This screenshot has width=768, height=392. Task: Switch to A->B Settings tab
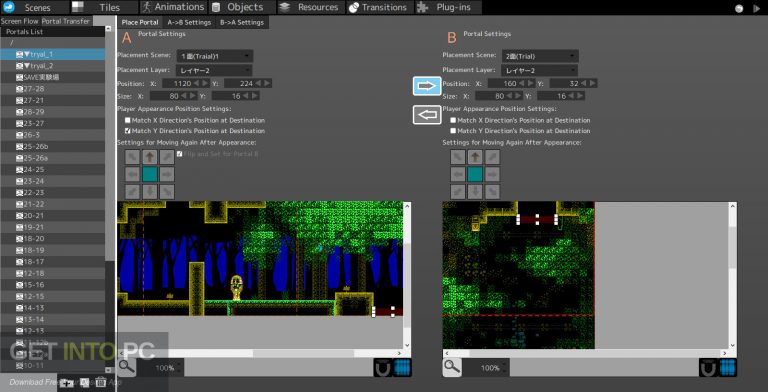point(189,22)
